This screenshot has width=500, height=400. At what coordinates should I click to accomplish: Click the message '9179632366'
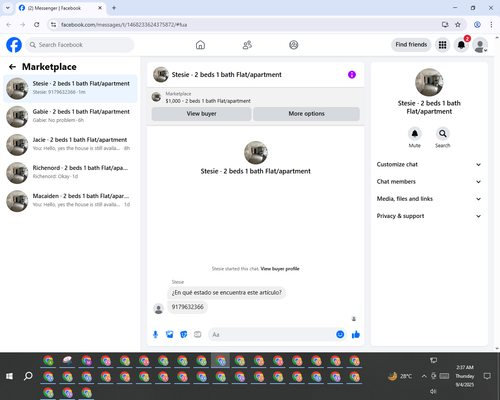pos(187,307)
